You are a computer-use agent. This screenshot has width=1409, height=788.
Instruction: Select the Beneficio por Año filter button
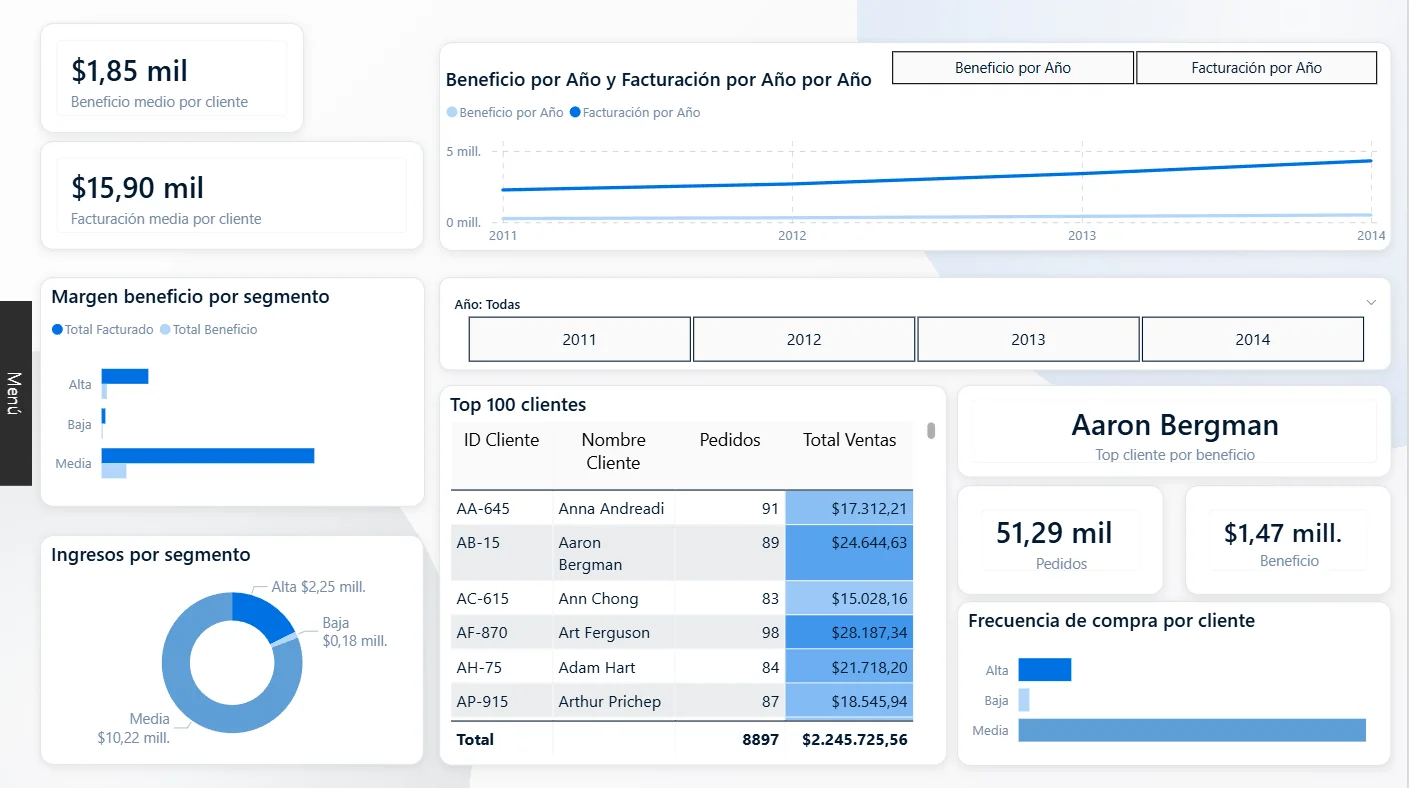(x=1012, y=67)
